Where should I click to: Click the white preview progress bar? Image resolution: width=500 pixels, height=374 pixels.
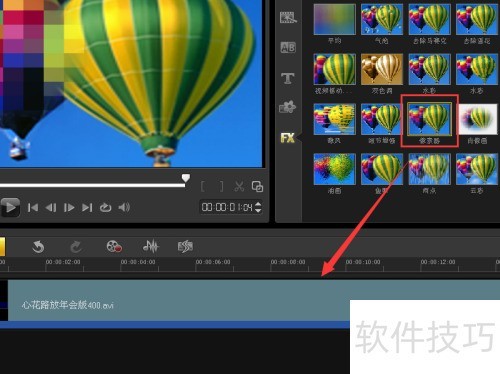point(92,185)
